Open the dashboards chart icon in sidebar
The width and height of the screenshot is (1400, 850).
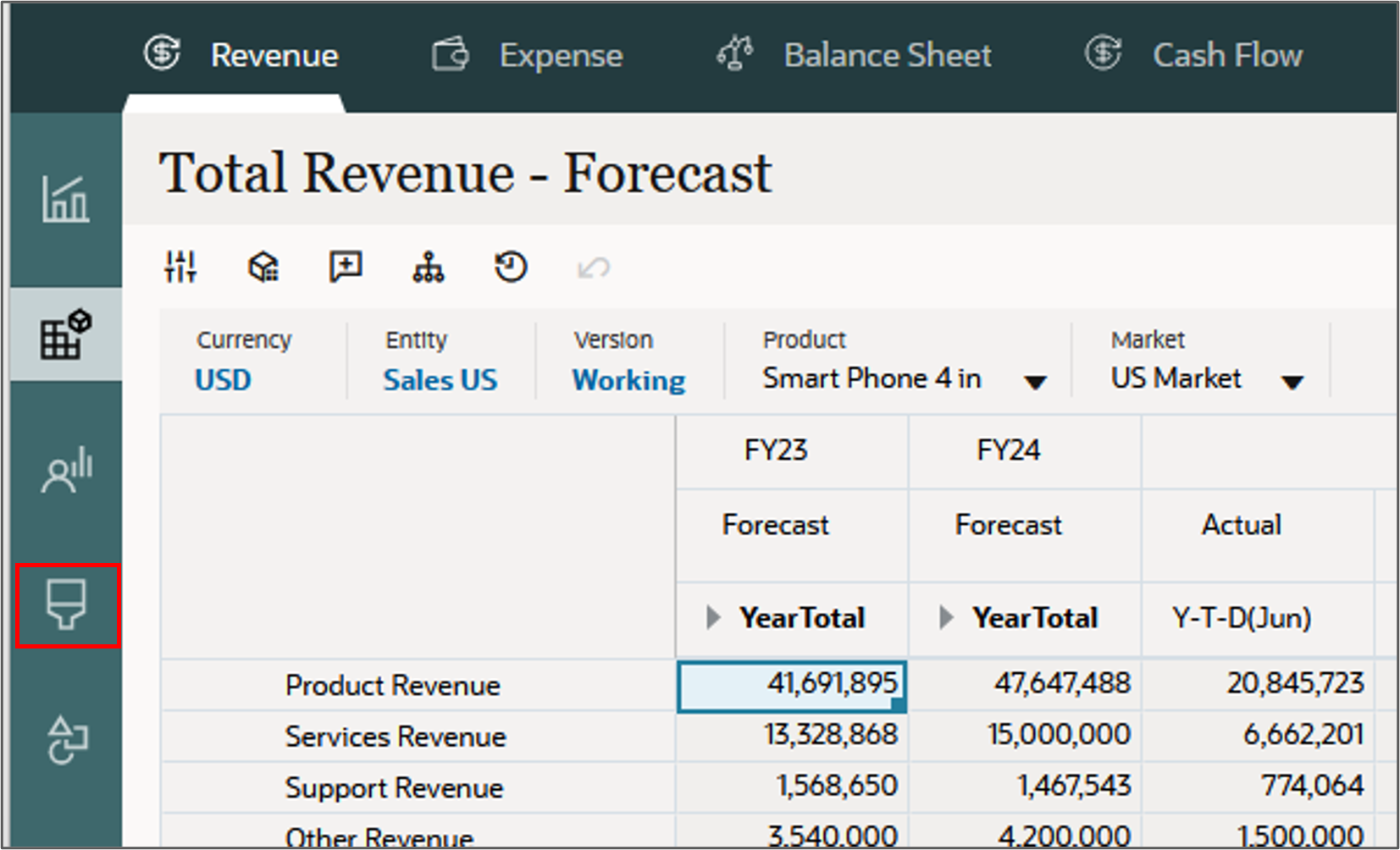(x=65, y=200)
